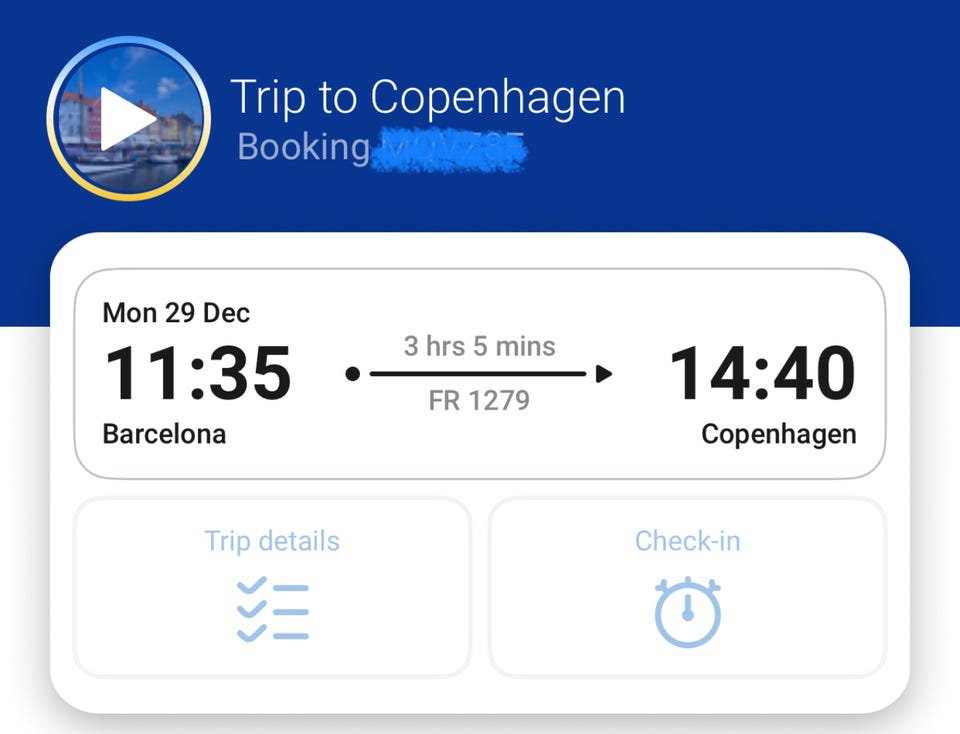The height and width of the screenshot is (734, 960).
Task: Tap the 14:40 arrival time
Action: coord(762,374)
